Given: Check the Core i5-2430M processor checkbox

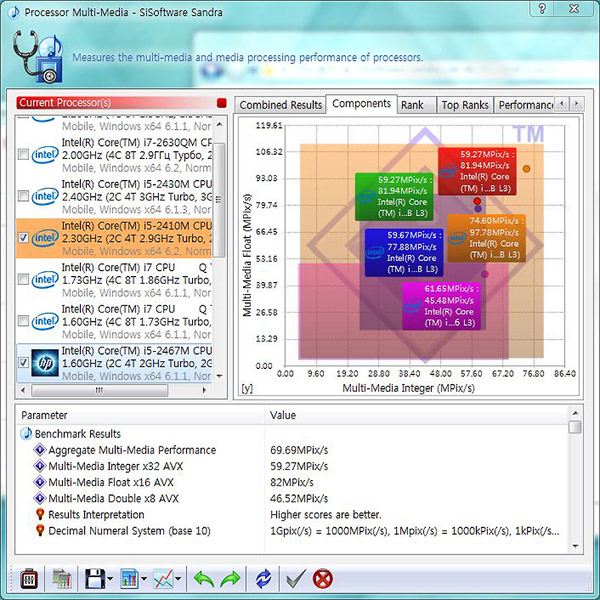Looking at the screenshot, I should pos(23,196).
